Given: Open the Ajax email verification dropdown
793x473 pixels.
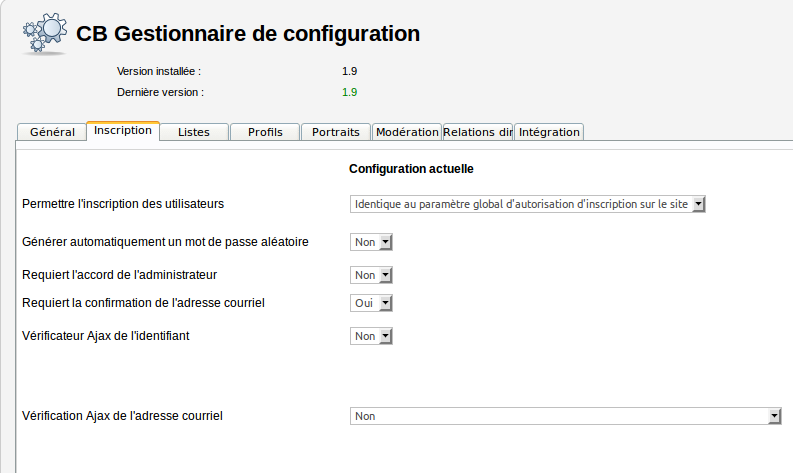Looking at the screenshot, I should point(565,416).
